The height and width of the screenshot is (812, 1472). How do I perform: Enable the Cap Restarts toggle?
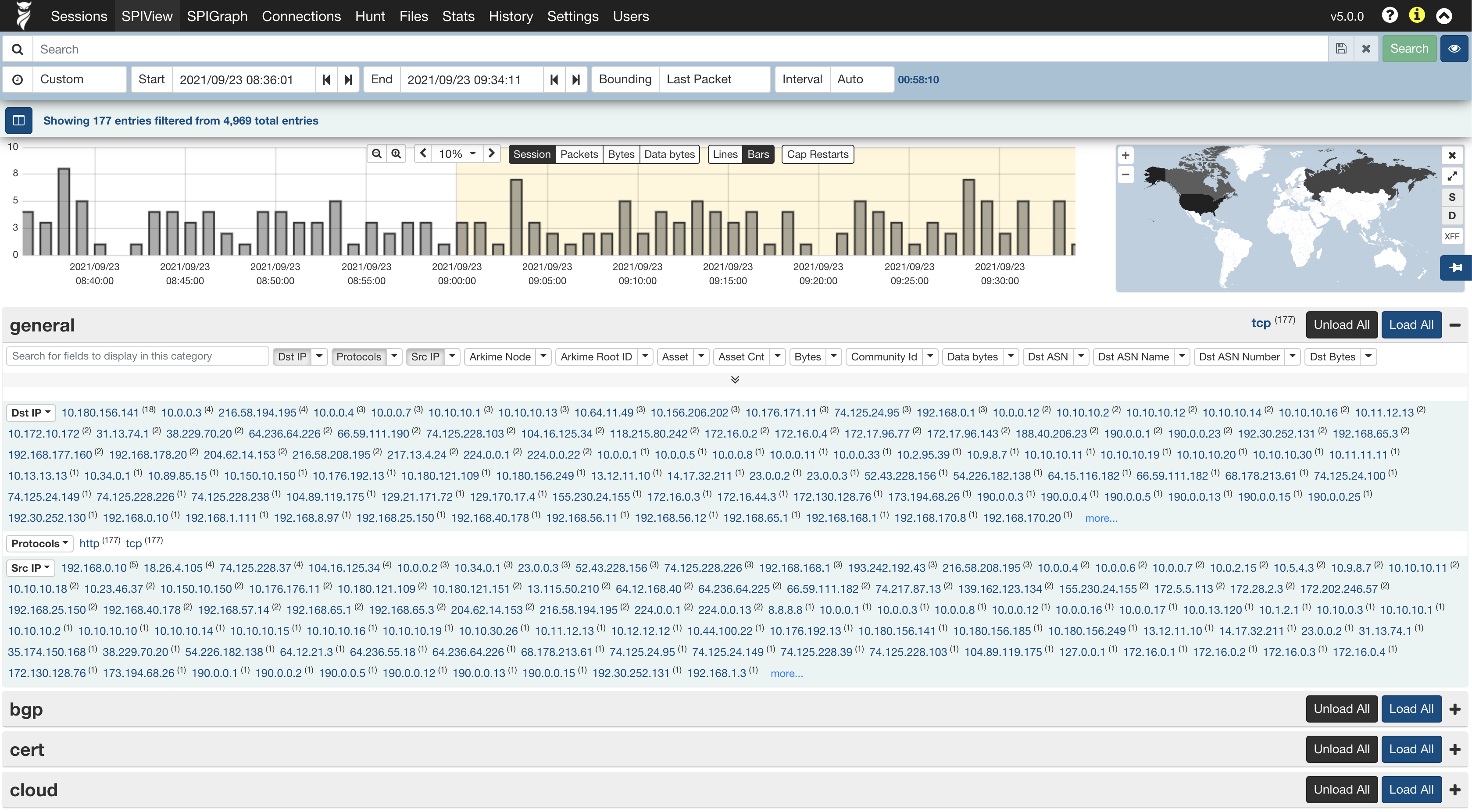coord(817,154)
